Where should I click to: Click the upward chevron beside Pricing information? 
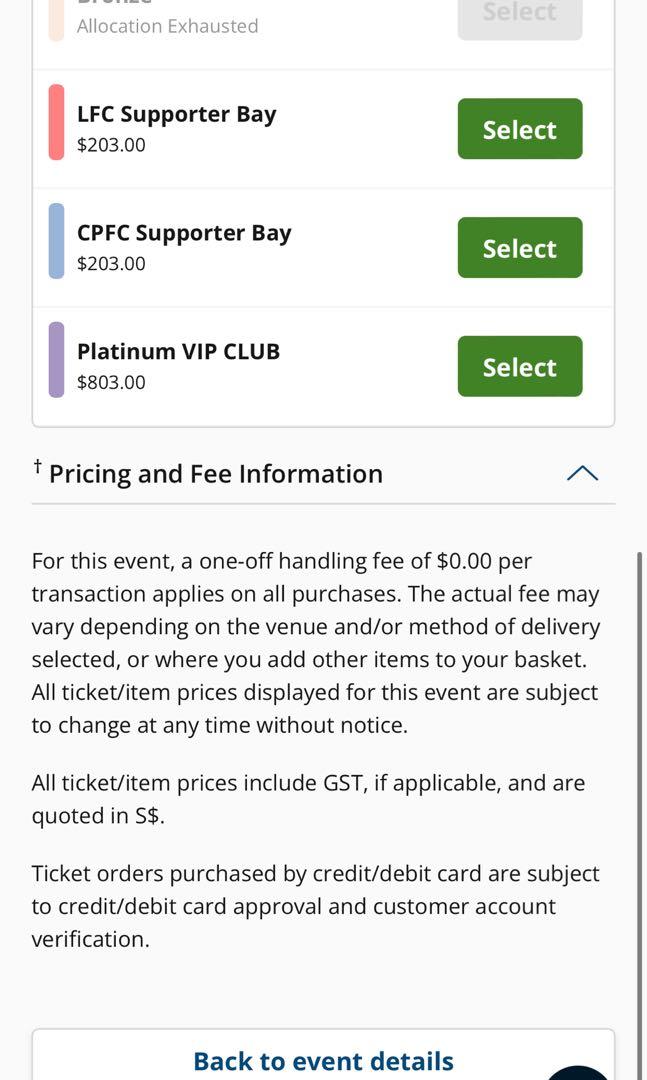(x=584, y=473)
